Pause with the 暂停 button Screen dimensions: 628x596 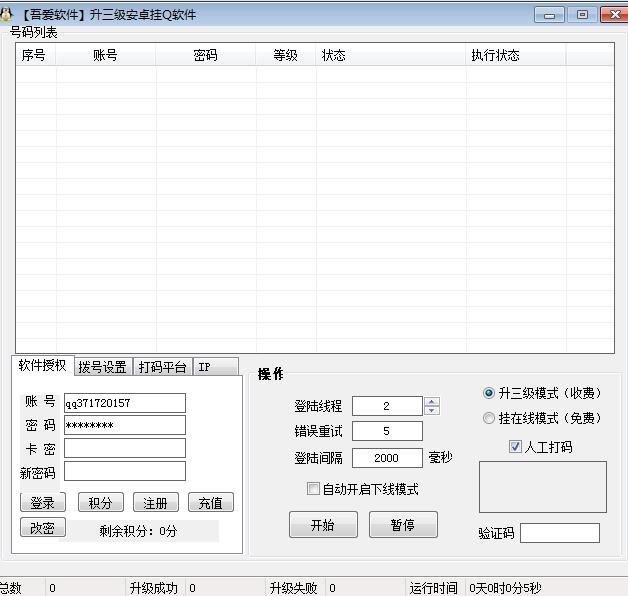403,525
